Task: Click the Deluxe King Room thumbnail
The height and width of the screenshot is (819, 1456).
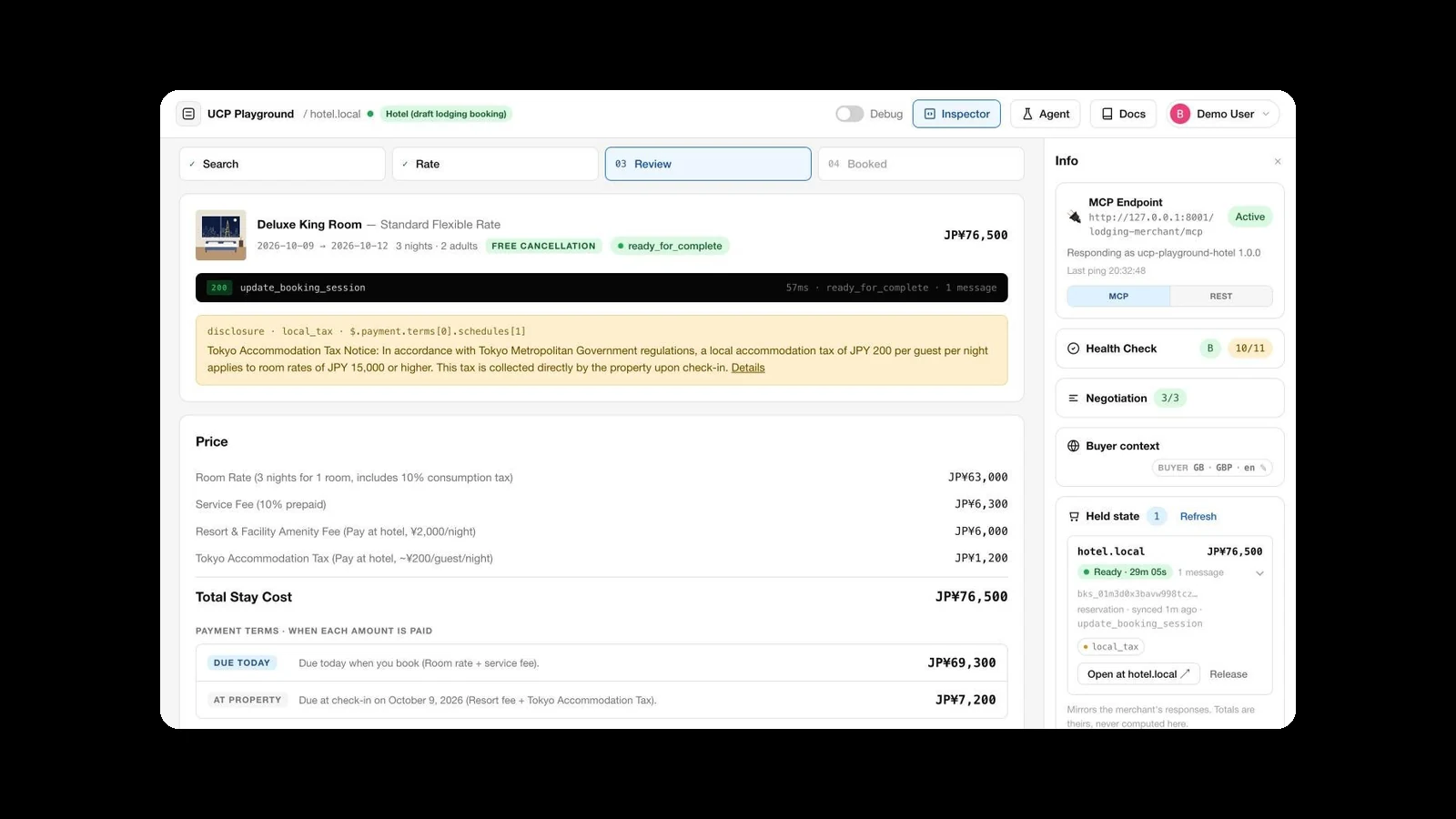Action: 220,235
